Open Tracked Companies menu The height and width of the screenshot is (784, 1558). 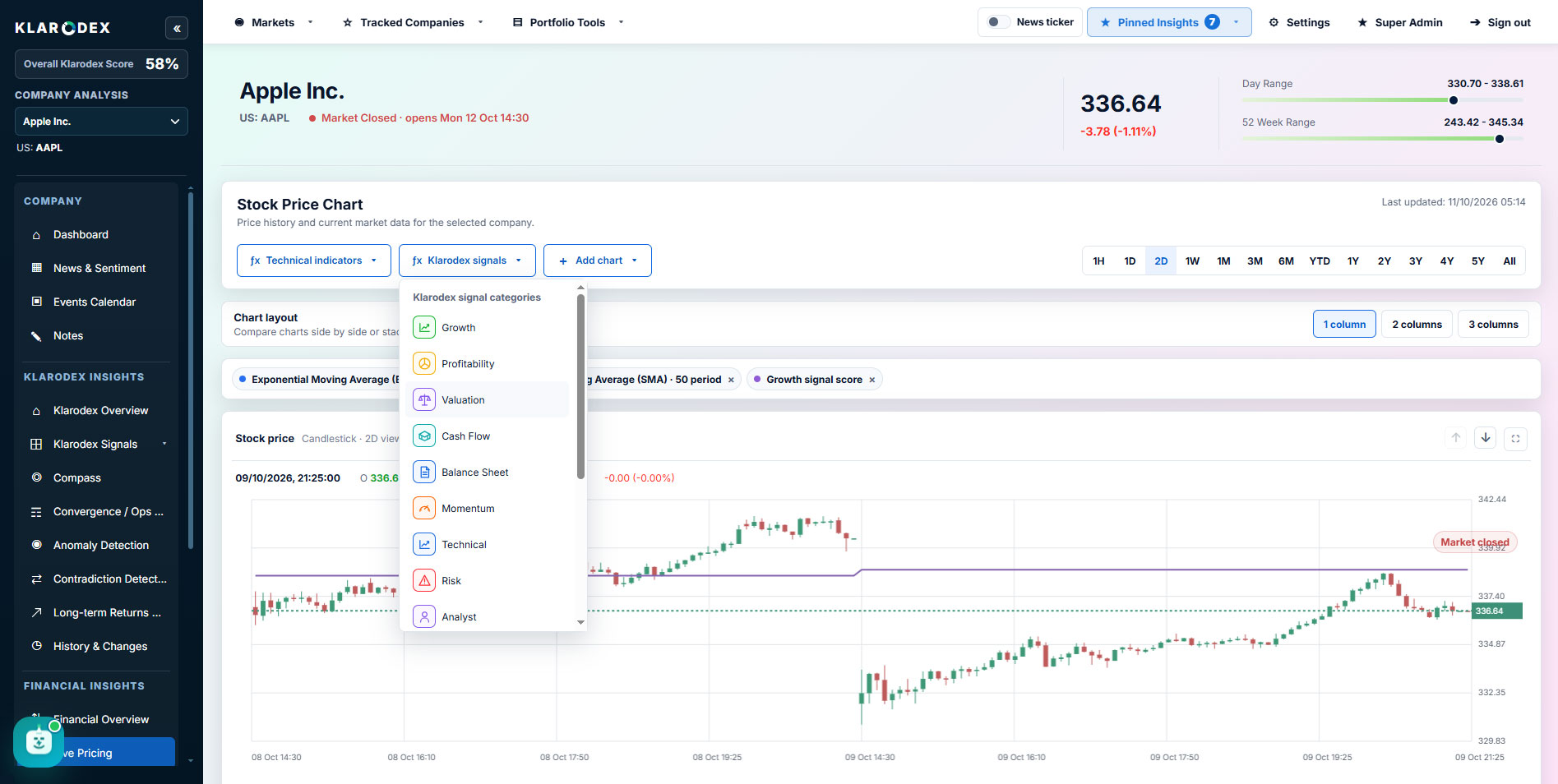pyautogui.click(x=413, y=22)
